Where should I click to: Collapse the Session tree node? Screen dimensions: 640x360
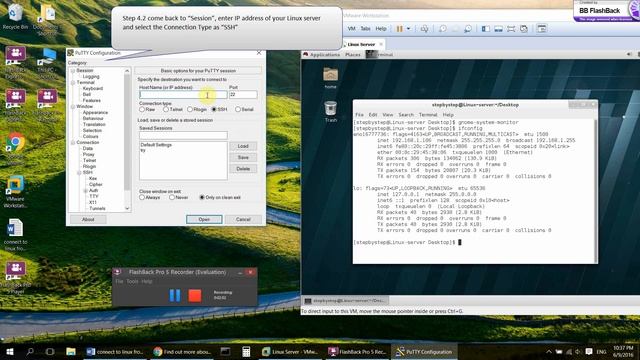coord(73,71)
